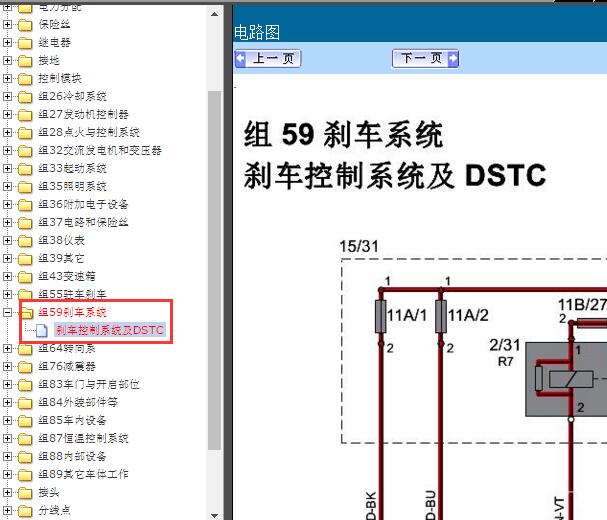Click the 电路图 header title

pyautogui.click(x=257, y=33)
